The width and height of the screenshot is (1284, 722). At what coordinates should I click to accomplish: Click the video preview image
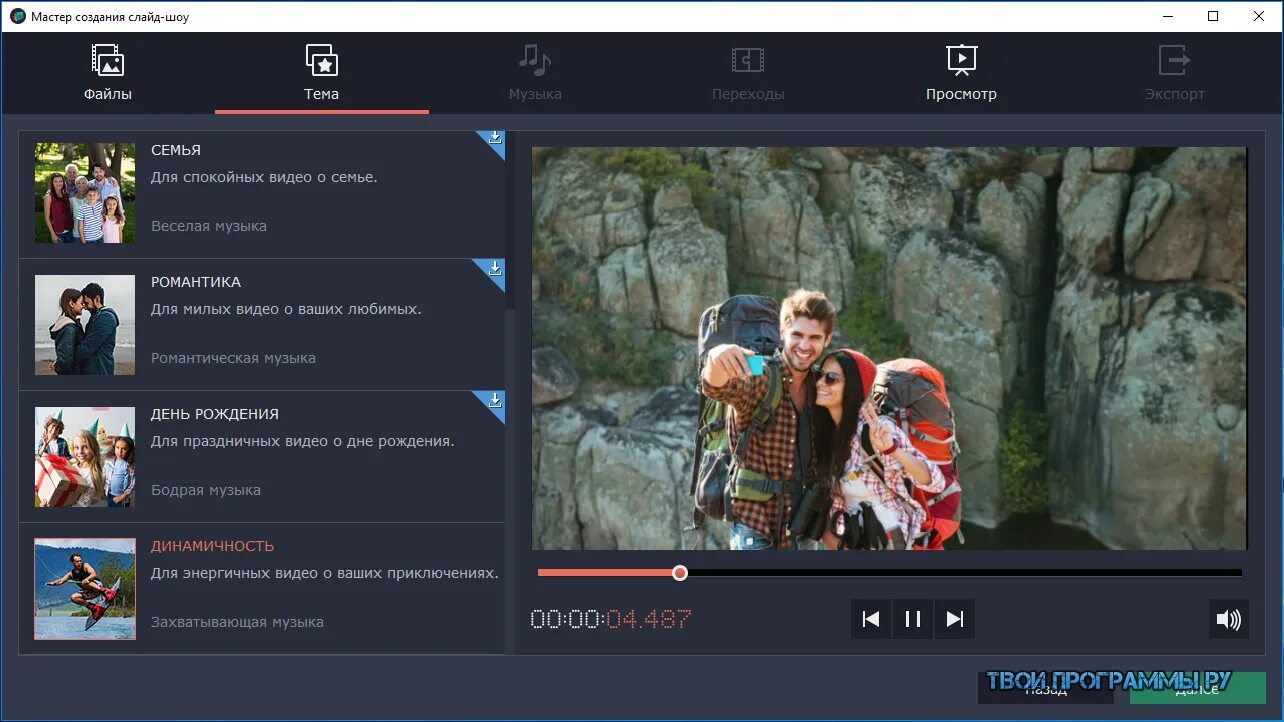coord(889,348)
